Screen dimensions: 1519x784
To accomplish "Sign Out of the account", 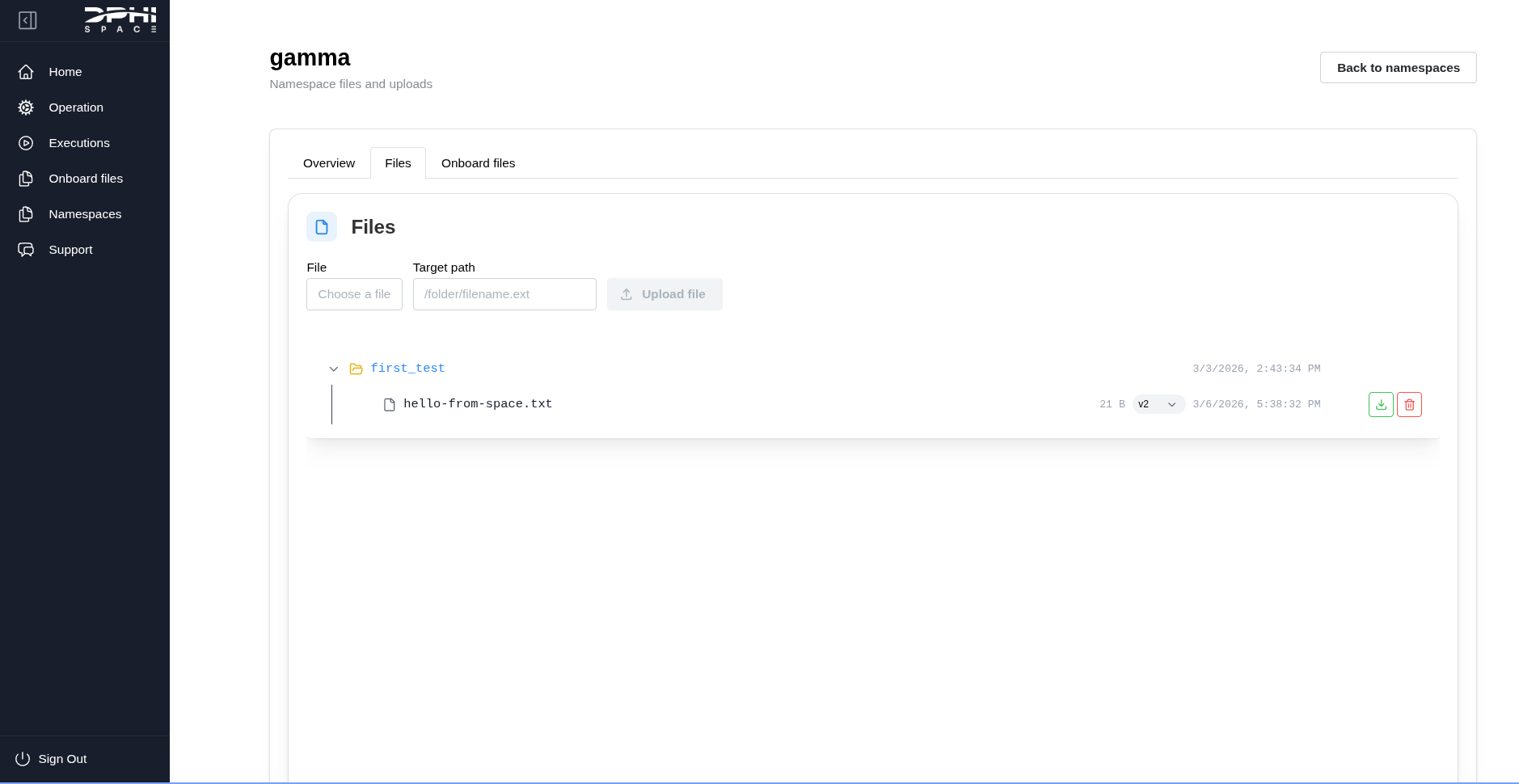I will (62, 759).
